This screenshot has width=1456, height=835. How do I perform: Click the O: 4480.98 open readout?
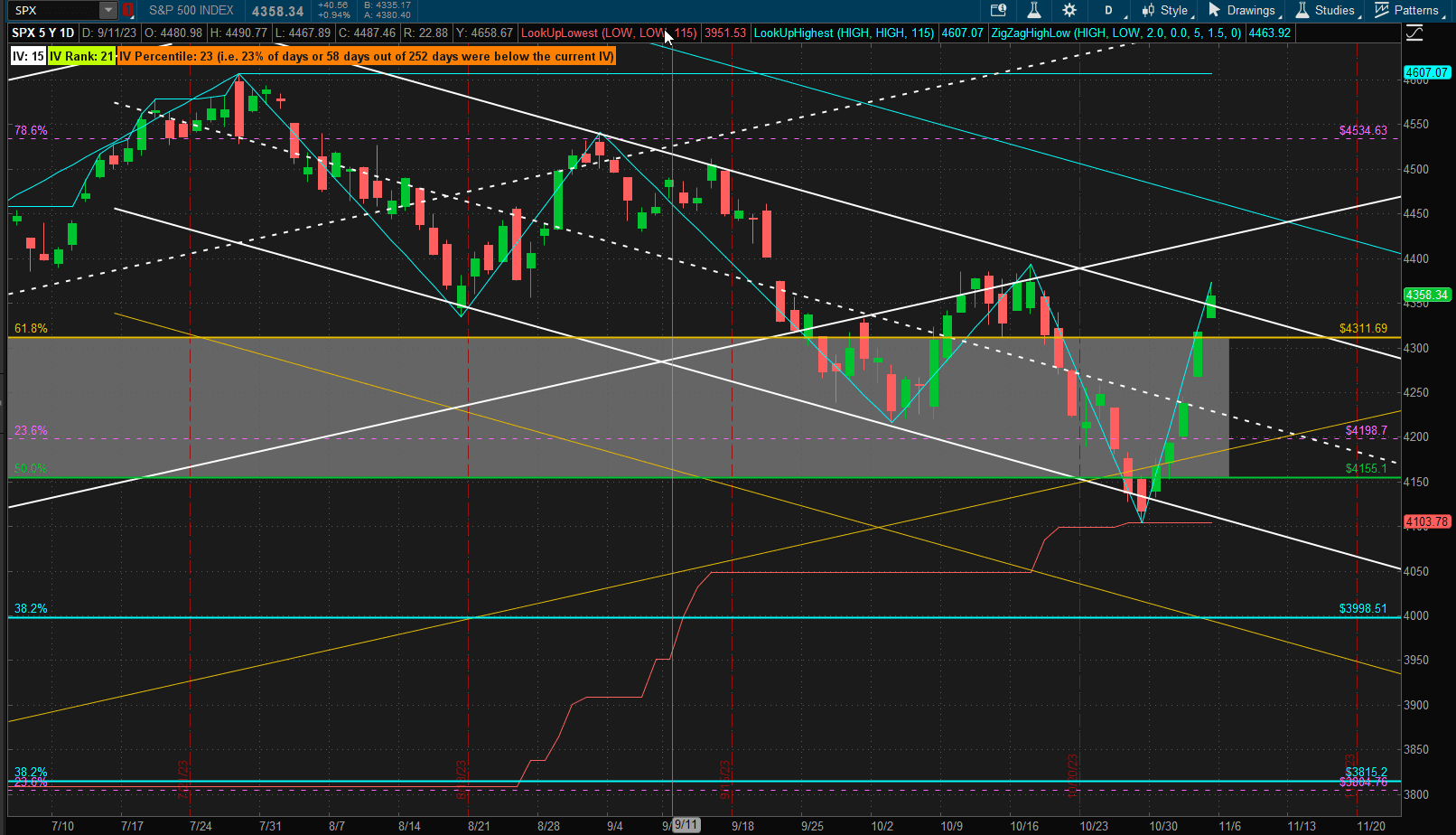tap(174, 33)
